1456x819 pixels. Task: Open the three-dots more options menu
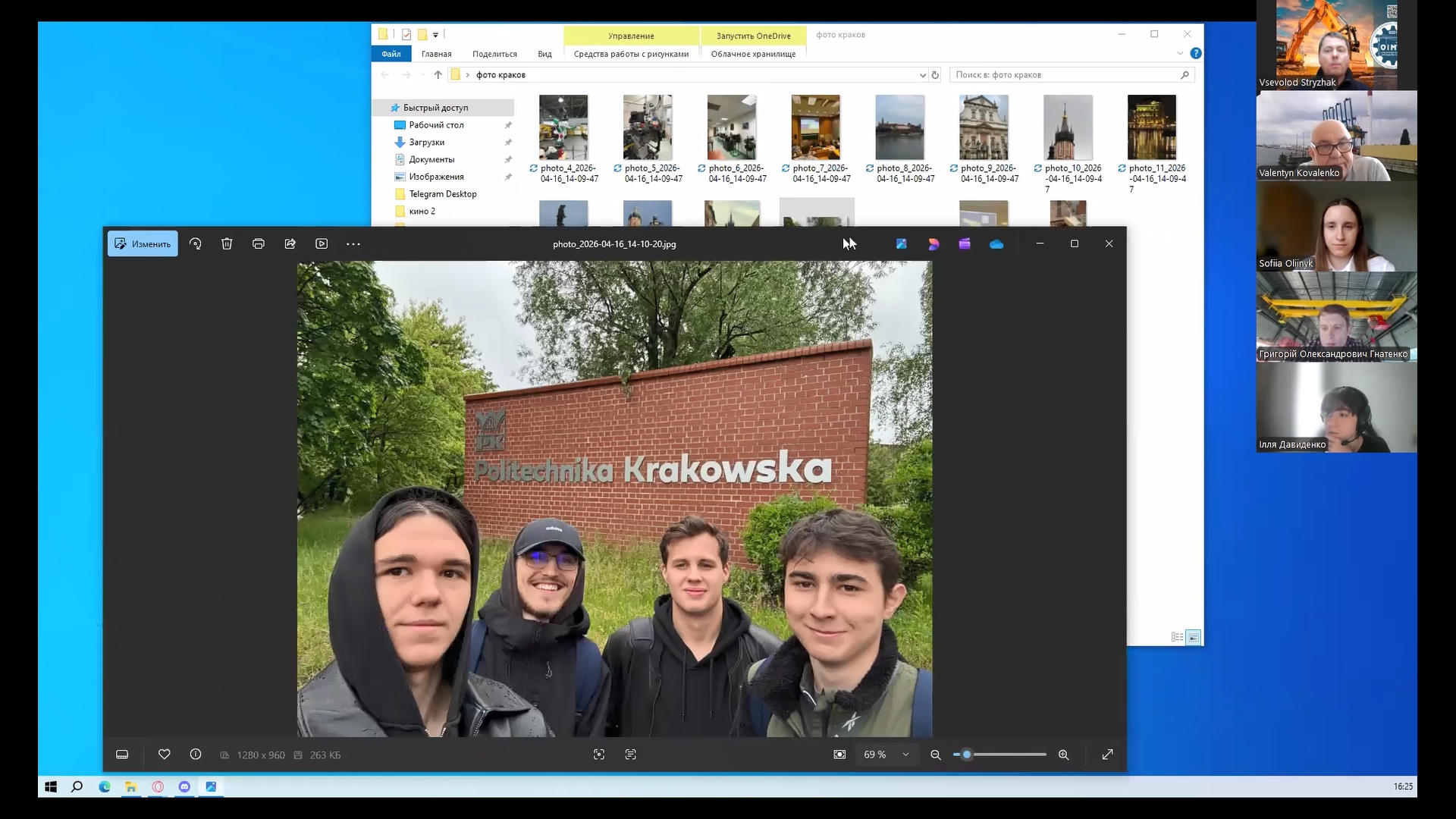[353, 244]
